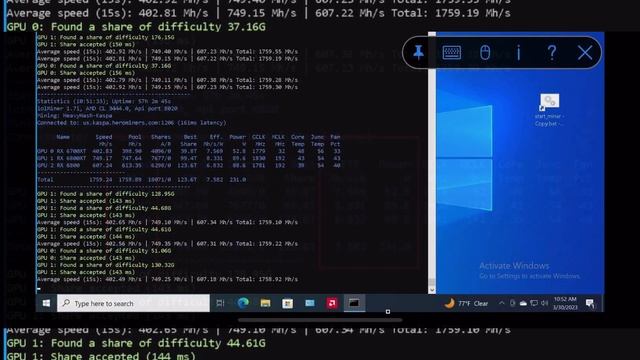
Task: Open the 10:52 AM clock calendar
Action: pyautogui.click(x=565, y=303)
